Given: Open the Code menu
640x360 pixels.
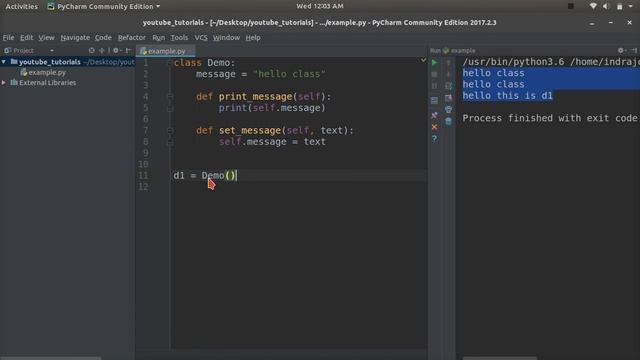Looking at the screenshot, I should (103, 38).
